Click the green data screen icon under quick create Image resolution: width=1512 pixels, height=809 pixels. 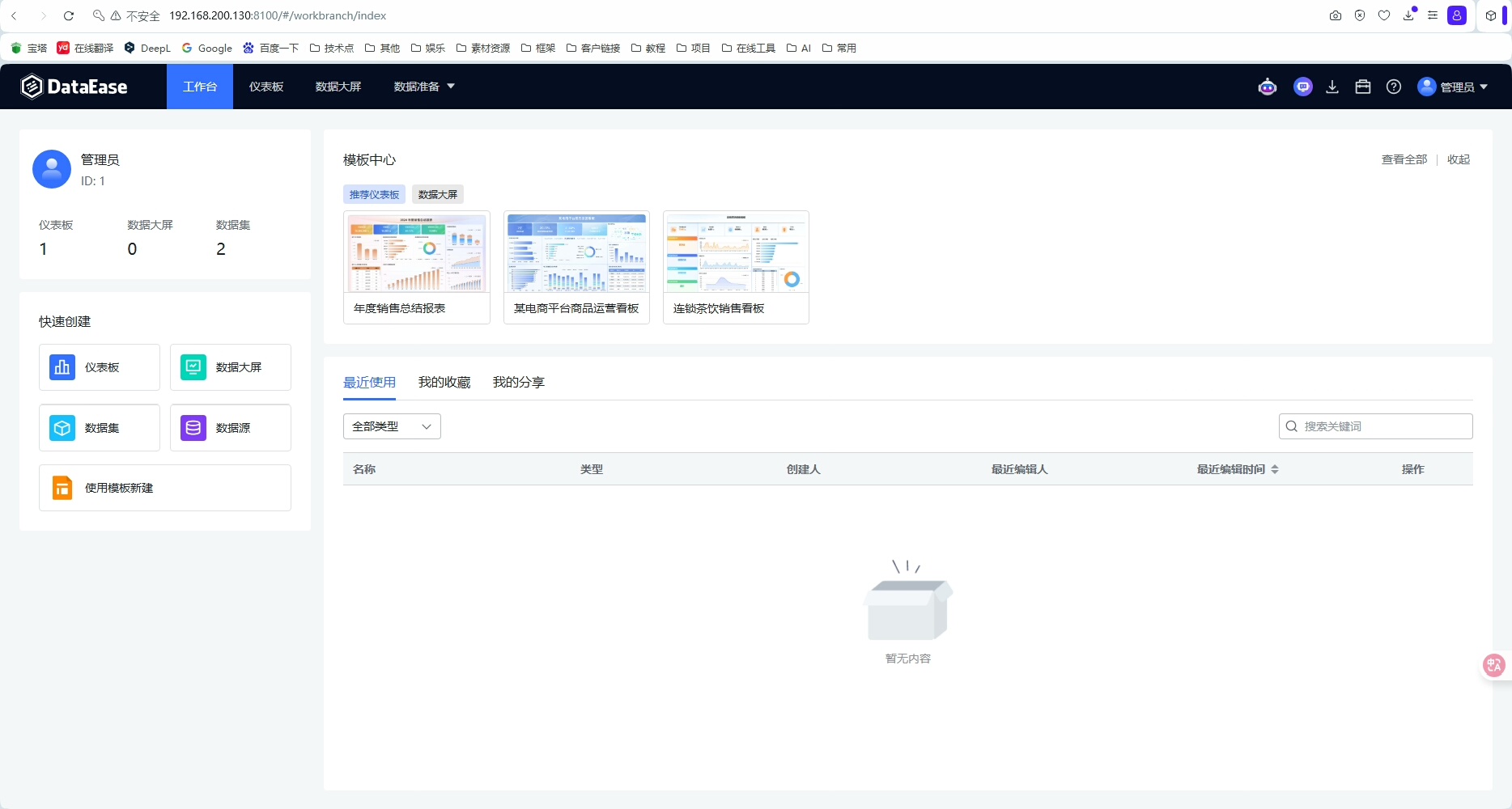point(193,367)
